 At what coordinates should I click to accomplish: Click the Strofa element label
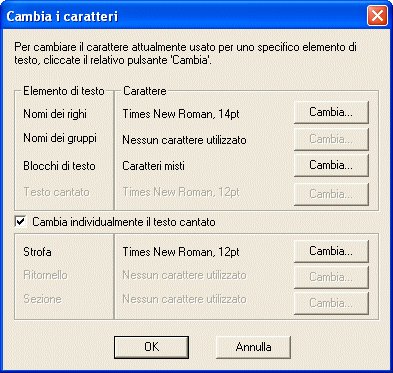click(x=37, y=252)
